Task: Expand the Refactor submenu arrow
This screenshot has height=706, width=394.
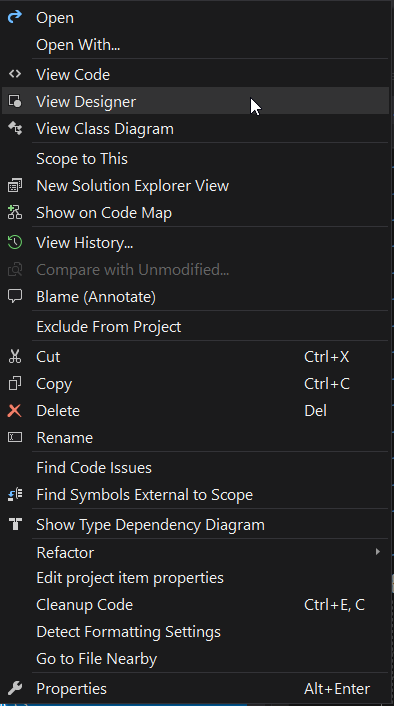Action: point(378,552)
